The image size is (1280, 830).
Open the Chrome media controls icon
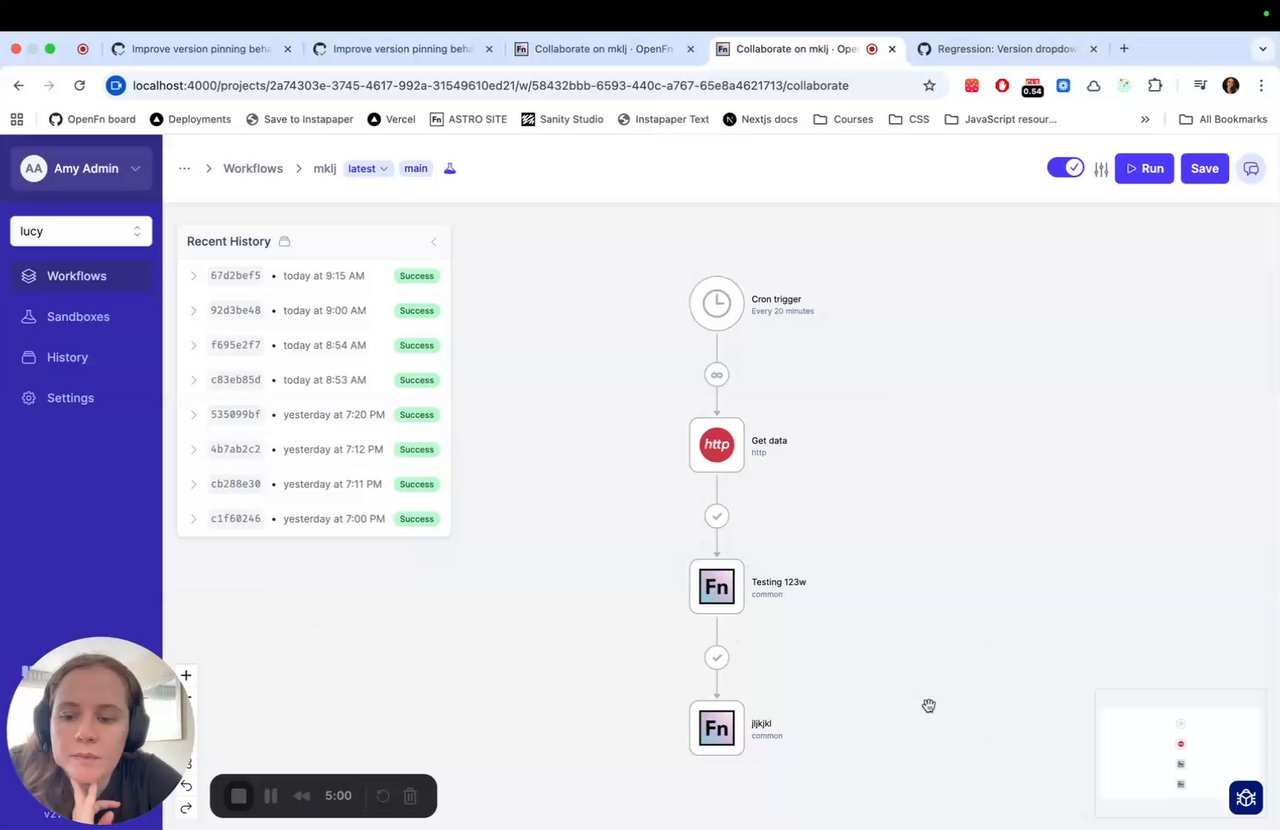[1201, 86]
